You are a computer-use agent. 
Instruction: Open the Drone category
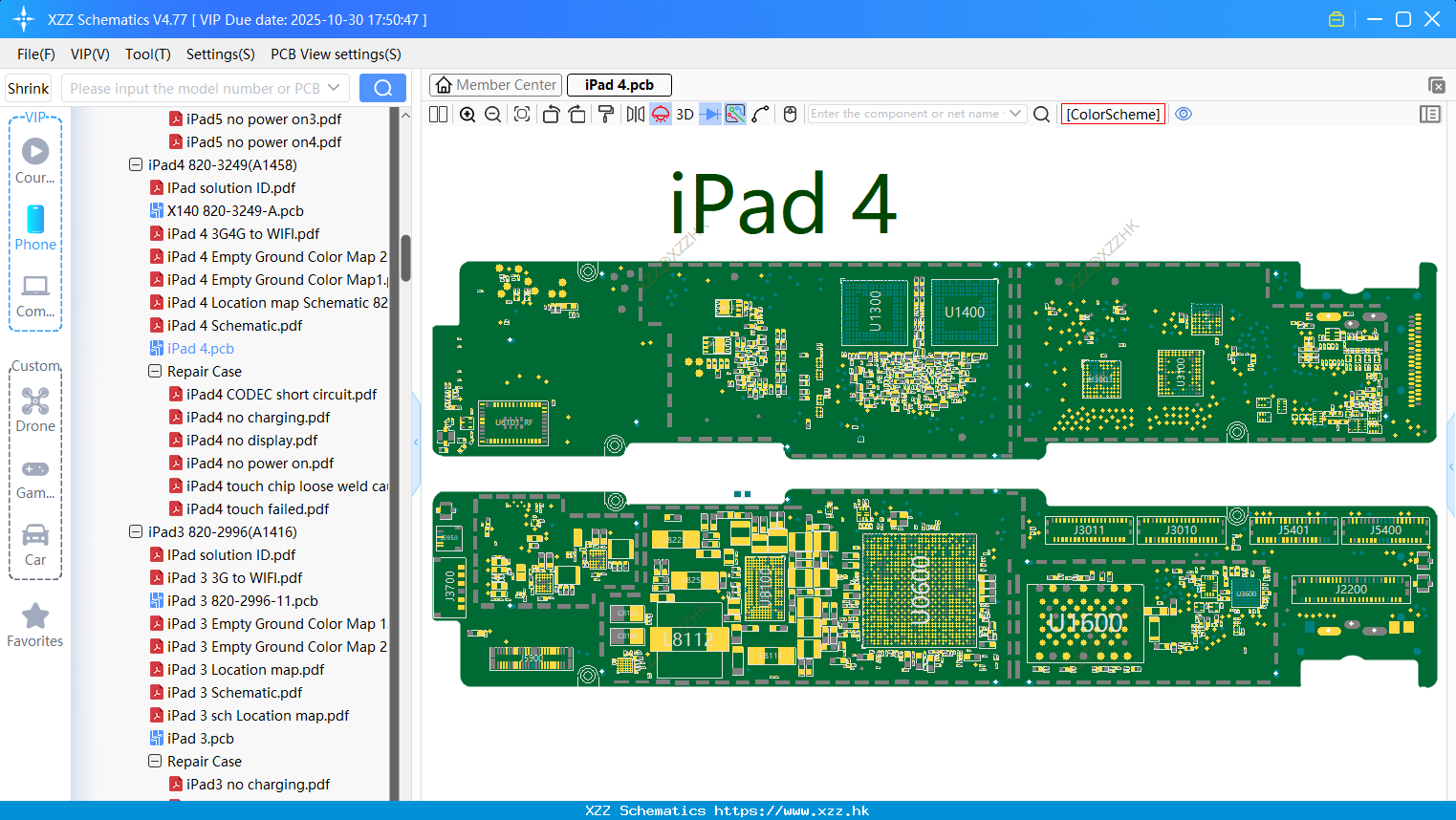(x=35, y=409)
